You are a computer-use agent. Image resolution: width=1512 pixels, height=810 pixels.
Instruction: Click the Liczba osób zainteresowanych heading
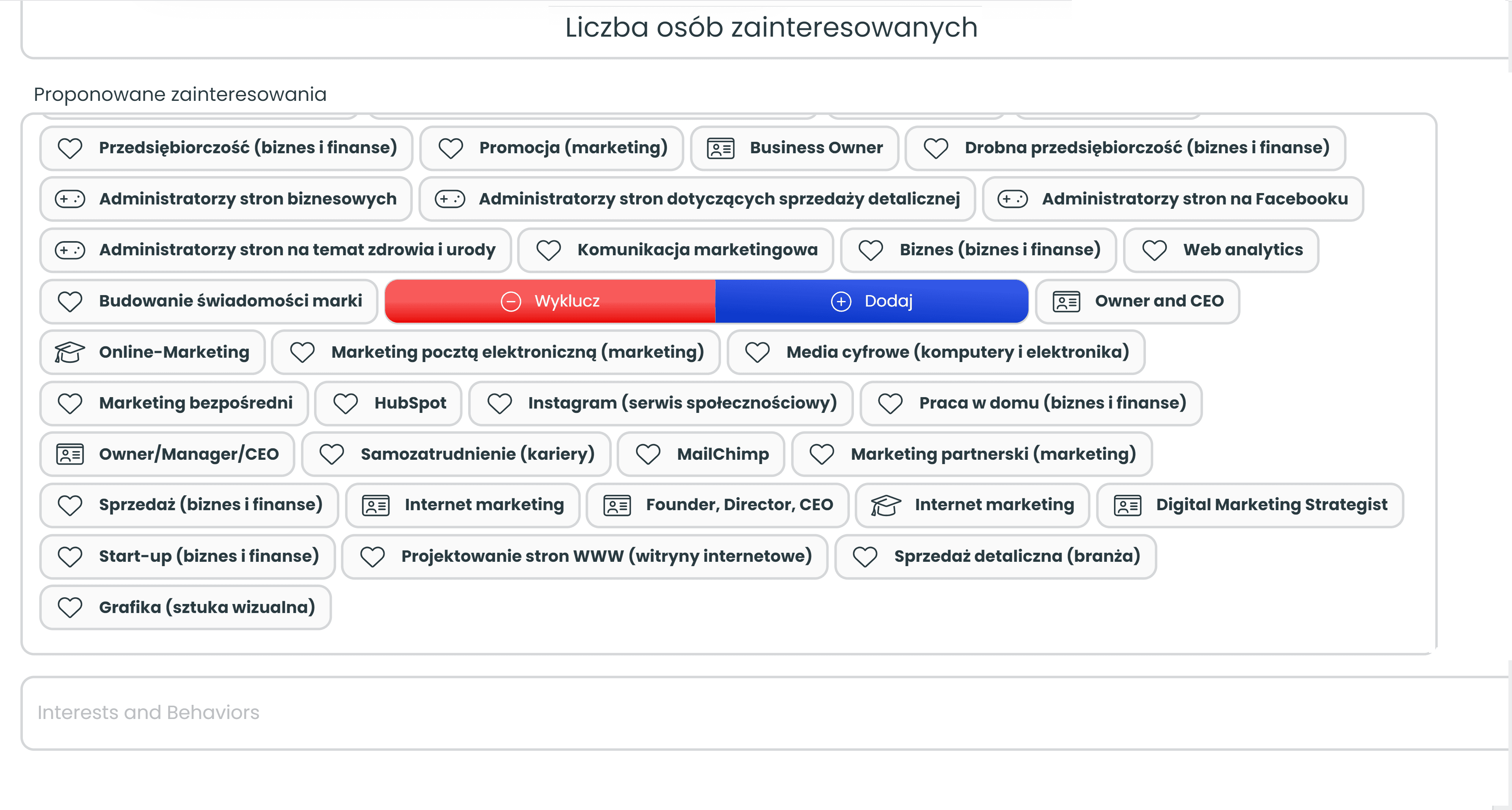click(x=771, y=28)
